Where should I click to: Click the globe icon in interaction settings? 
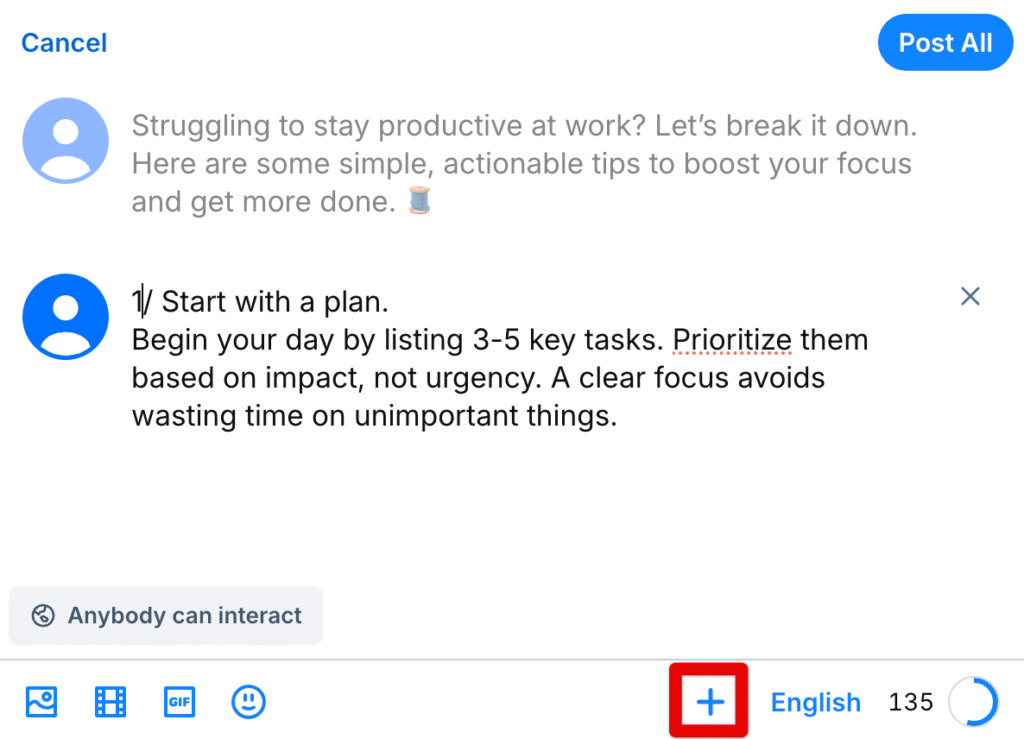tap(43, 616)
